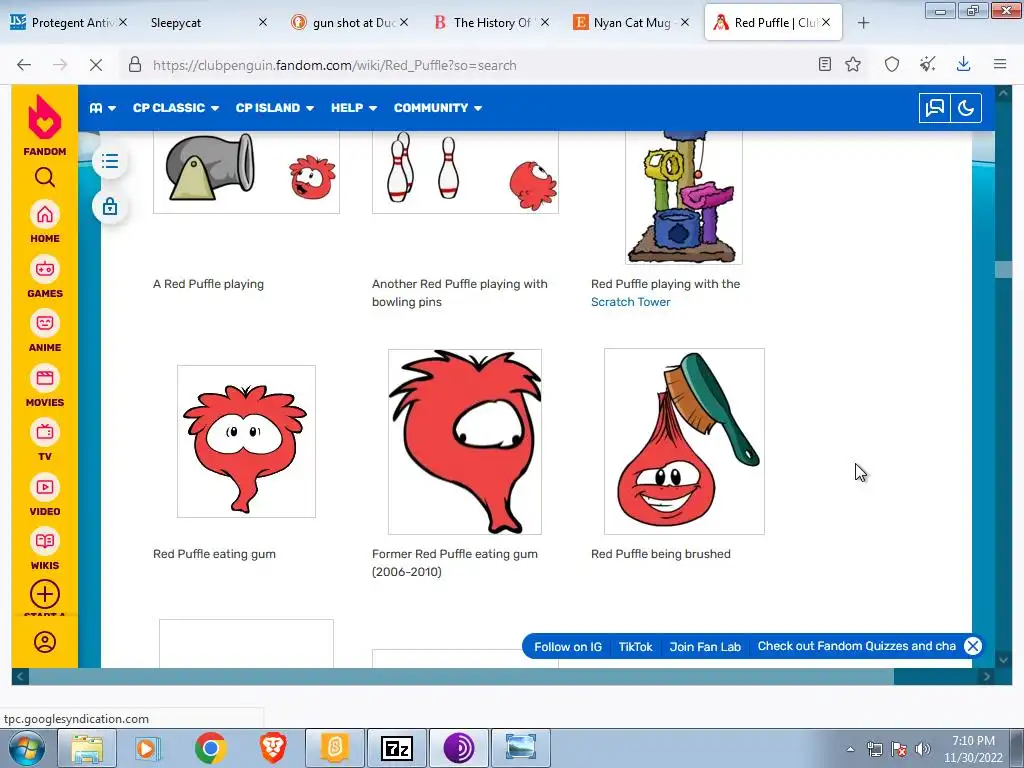This screenshot has height=768, width=1024.
Task: Expand the HELP menu
Action: [x=354, y=108]
